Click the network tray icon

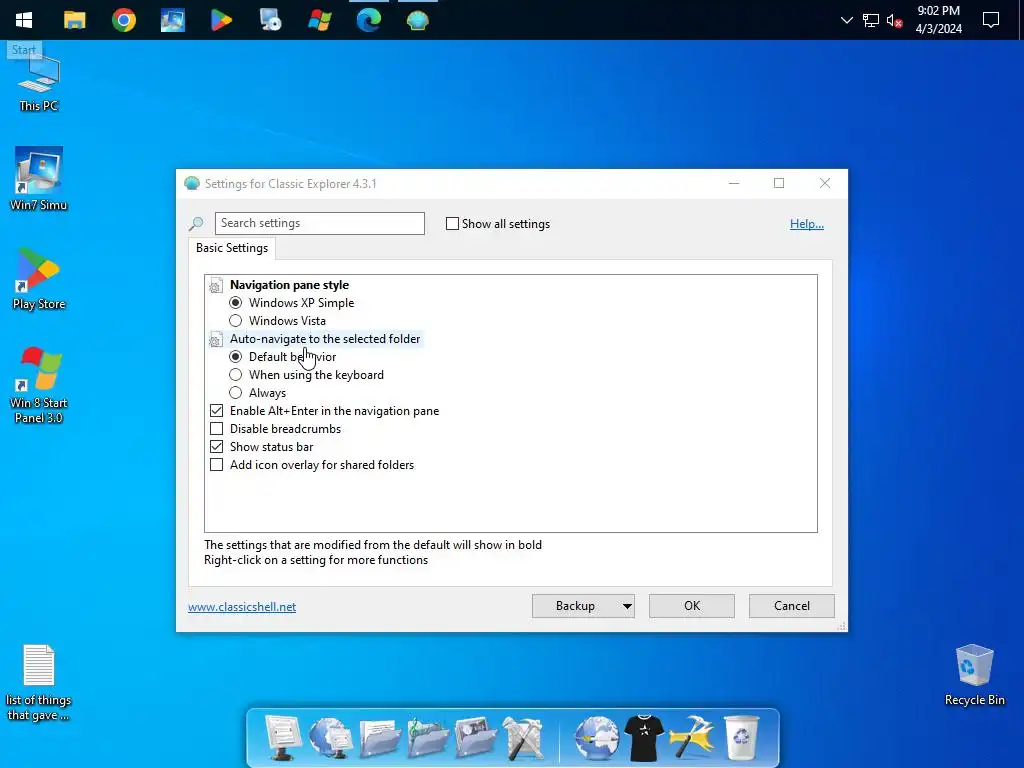871,20
